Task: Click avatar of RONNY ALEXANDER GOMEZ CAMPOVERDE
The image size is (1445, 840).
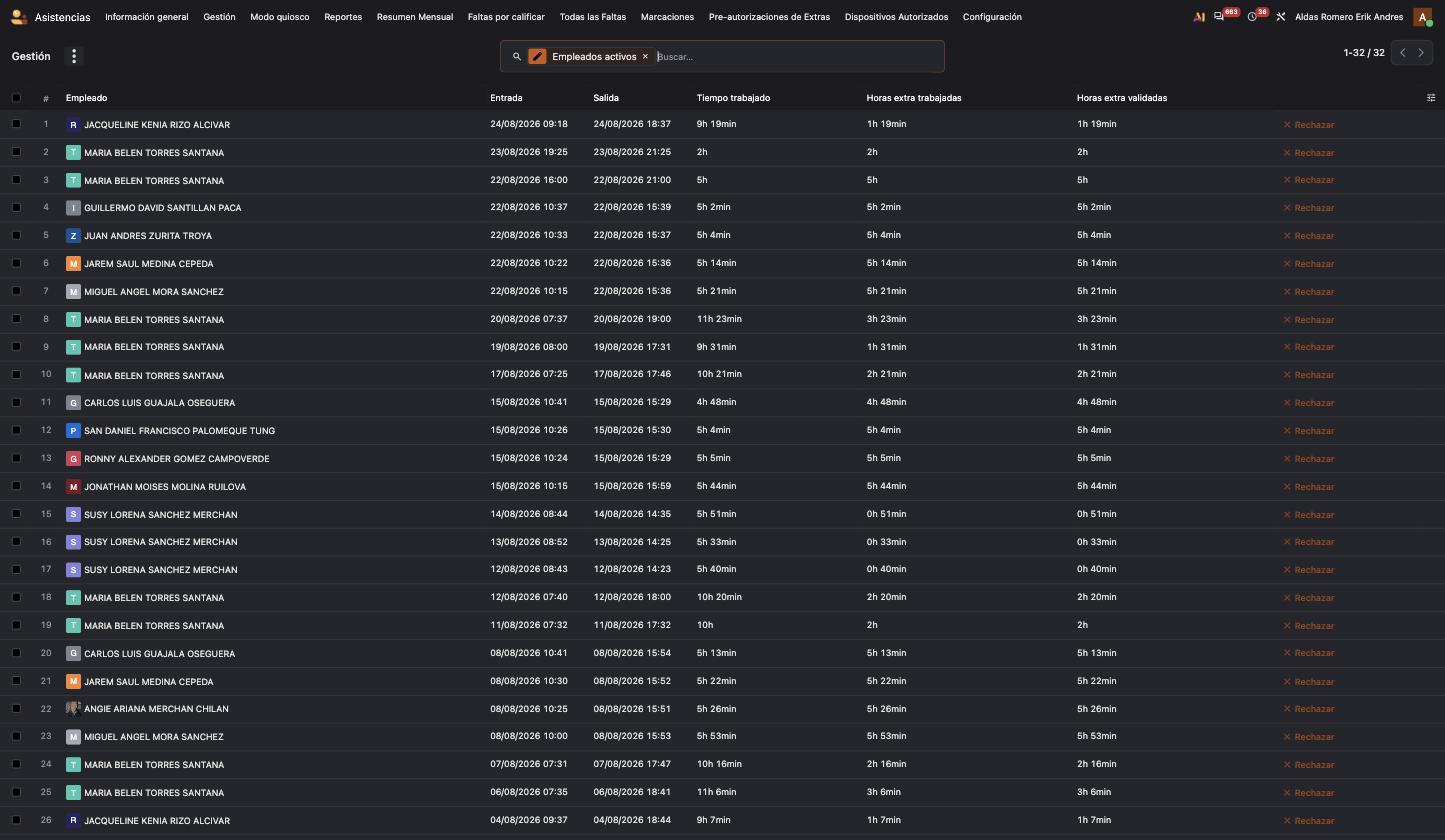Action: (x=73, y=459)
